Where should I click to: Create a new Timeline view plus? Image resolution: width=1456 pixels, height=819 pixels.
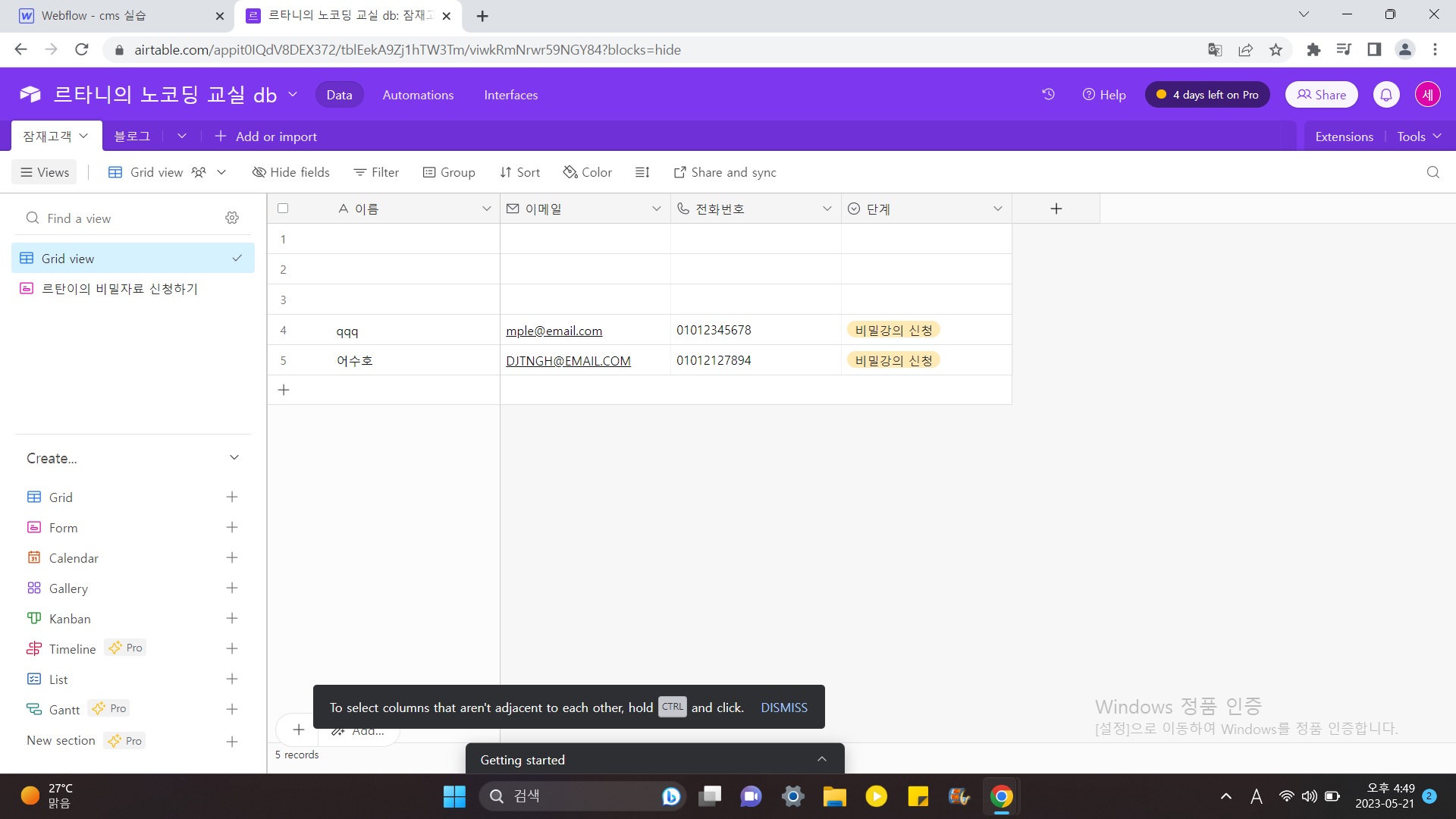coord(232,649)
